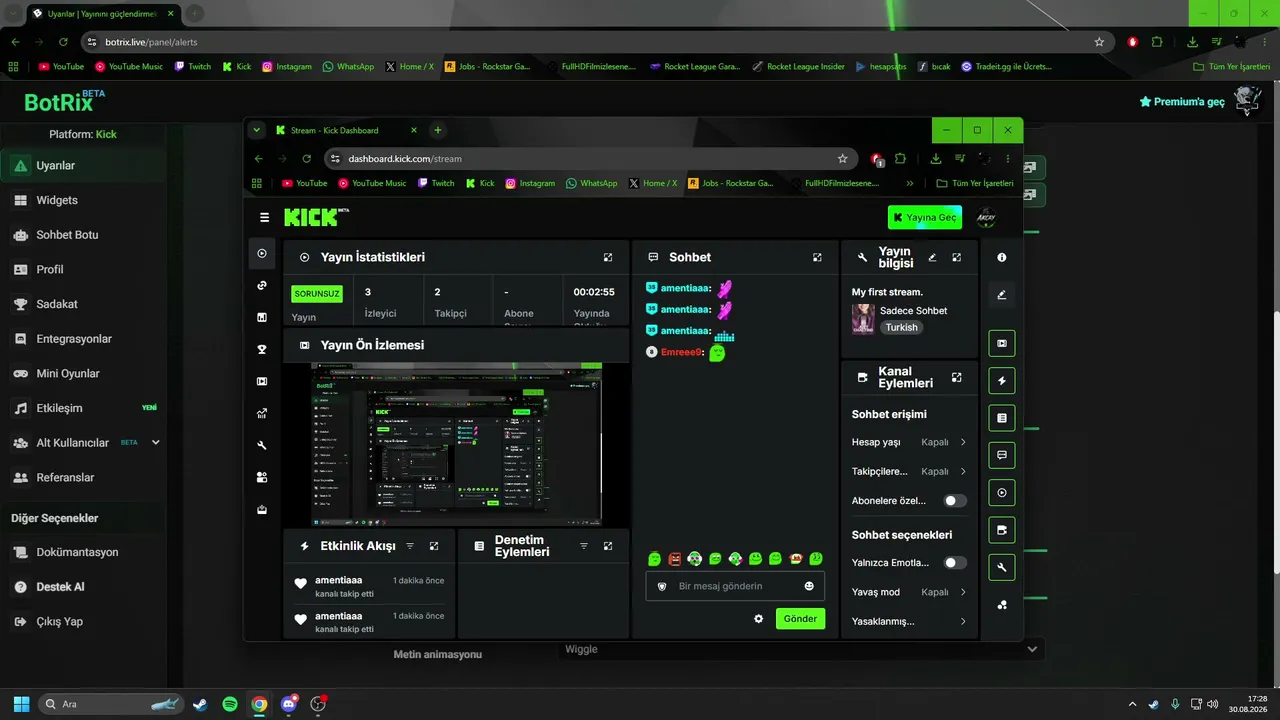1280x720 pixels.
Task: Open Hesap yaşı setting
Action: [909, 442]
